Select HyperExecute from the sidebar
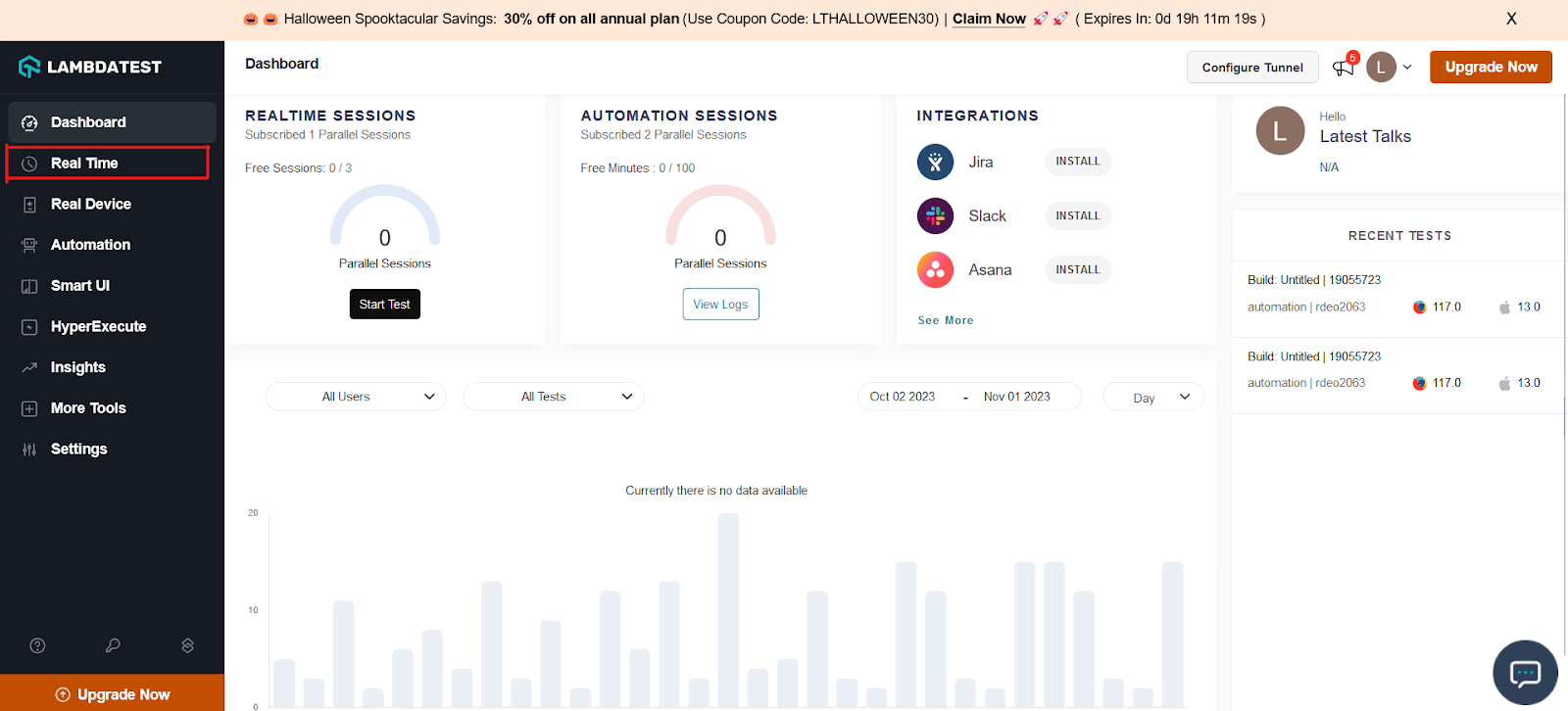Image resolution: width=1568 pixels, height=711 pixels. tap(98, 327)
